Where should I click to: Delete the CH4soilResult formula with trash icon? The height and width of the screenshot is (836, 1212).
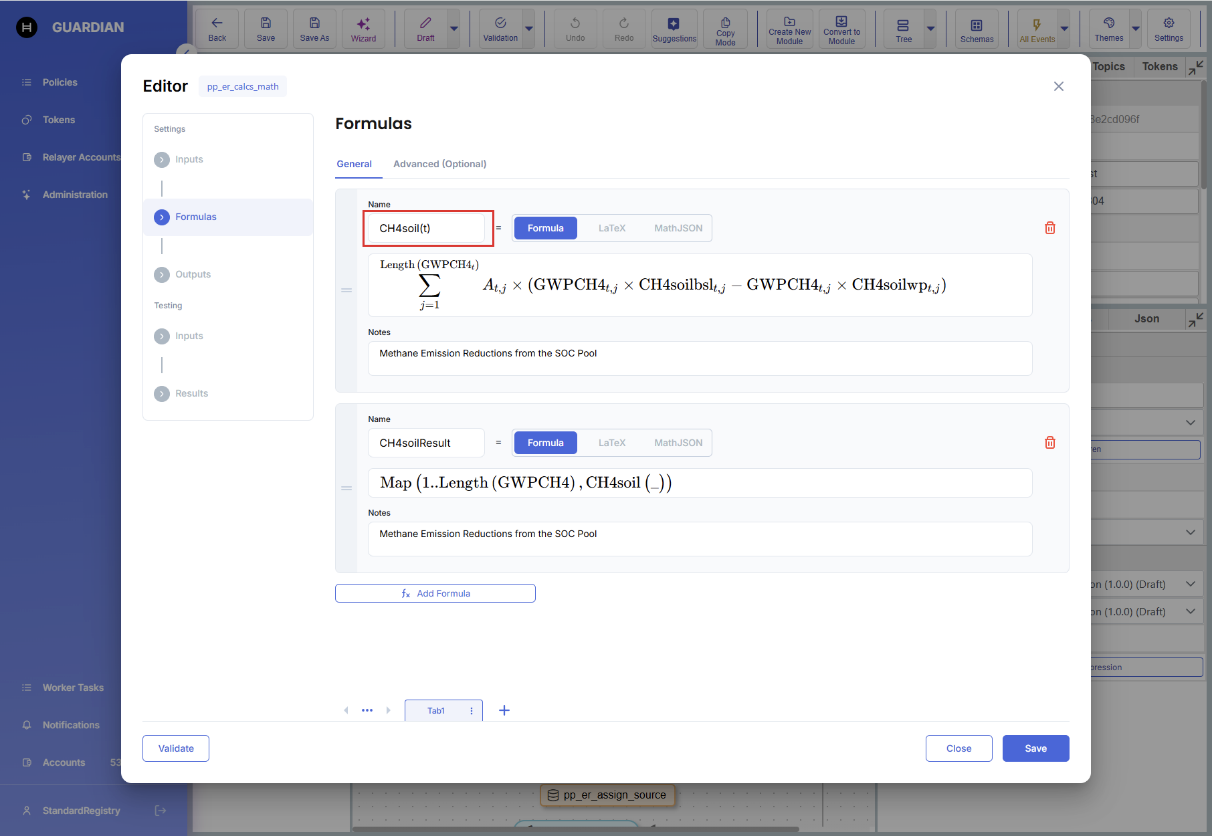[1049, 443]
